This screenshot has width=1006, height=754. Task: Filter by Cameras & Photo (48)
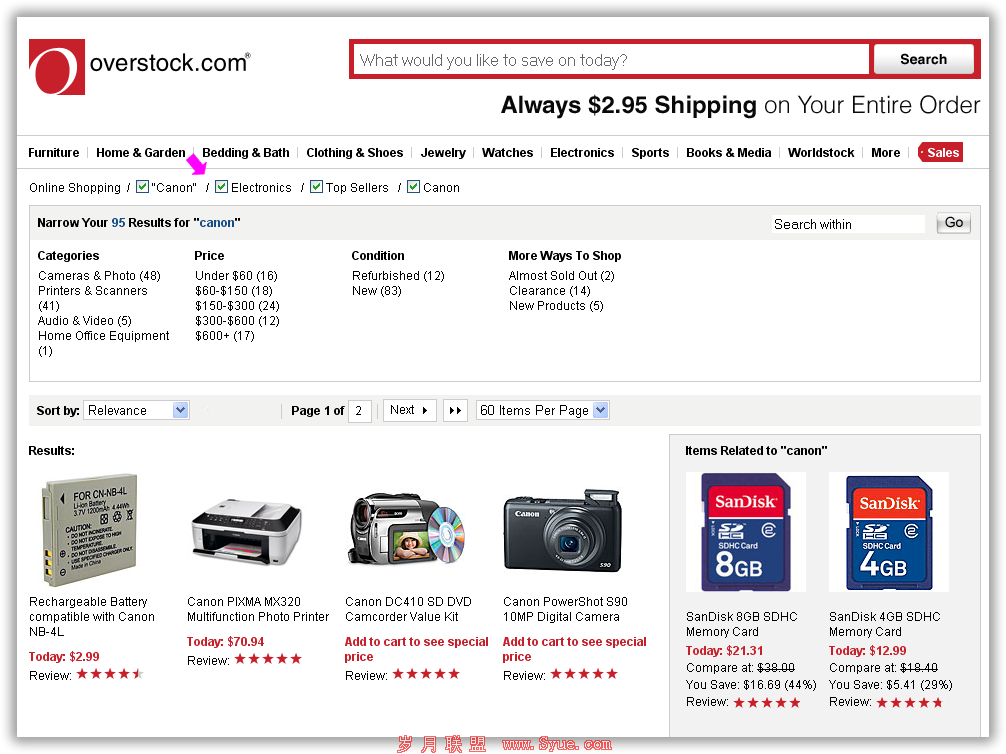pyautogui.click(x=99, y=276)
